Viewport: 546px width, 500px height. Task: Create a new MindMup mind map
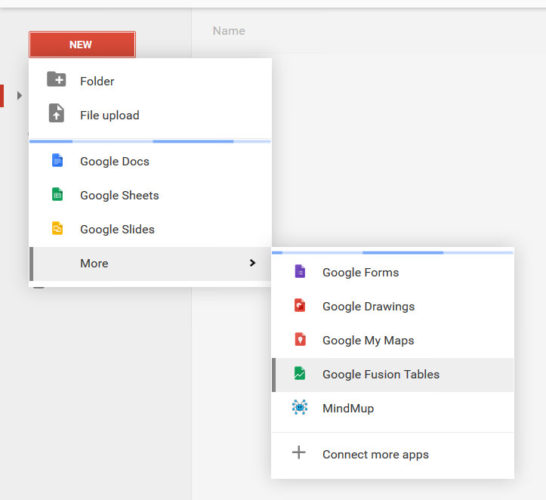point(393,408)
